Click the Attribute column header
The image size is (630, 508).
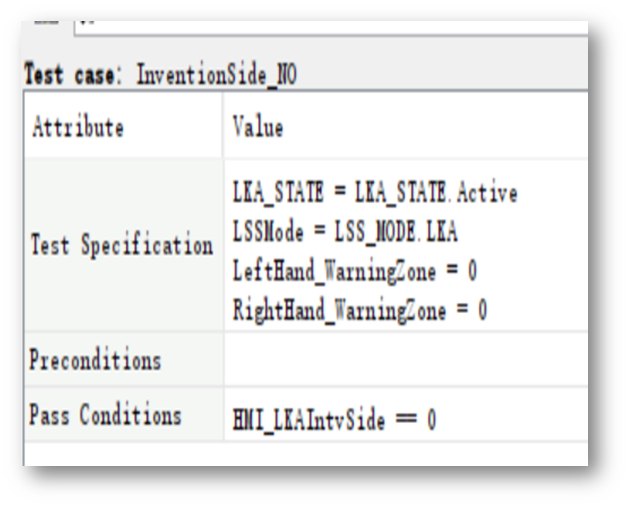tap(78, 128)
